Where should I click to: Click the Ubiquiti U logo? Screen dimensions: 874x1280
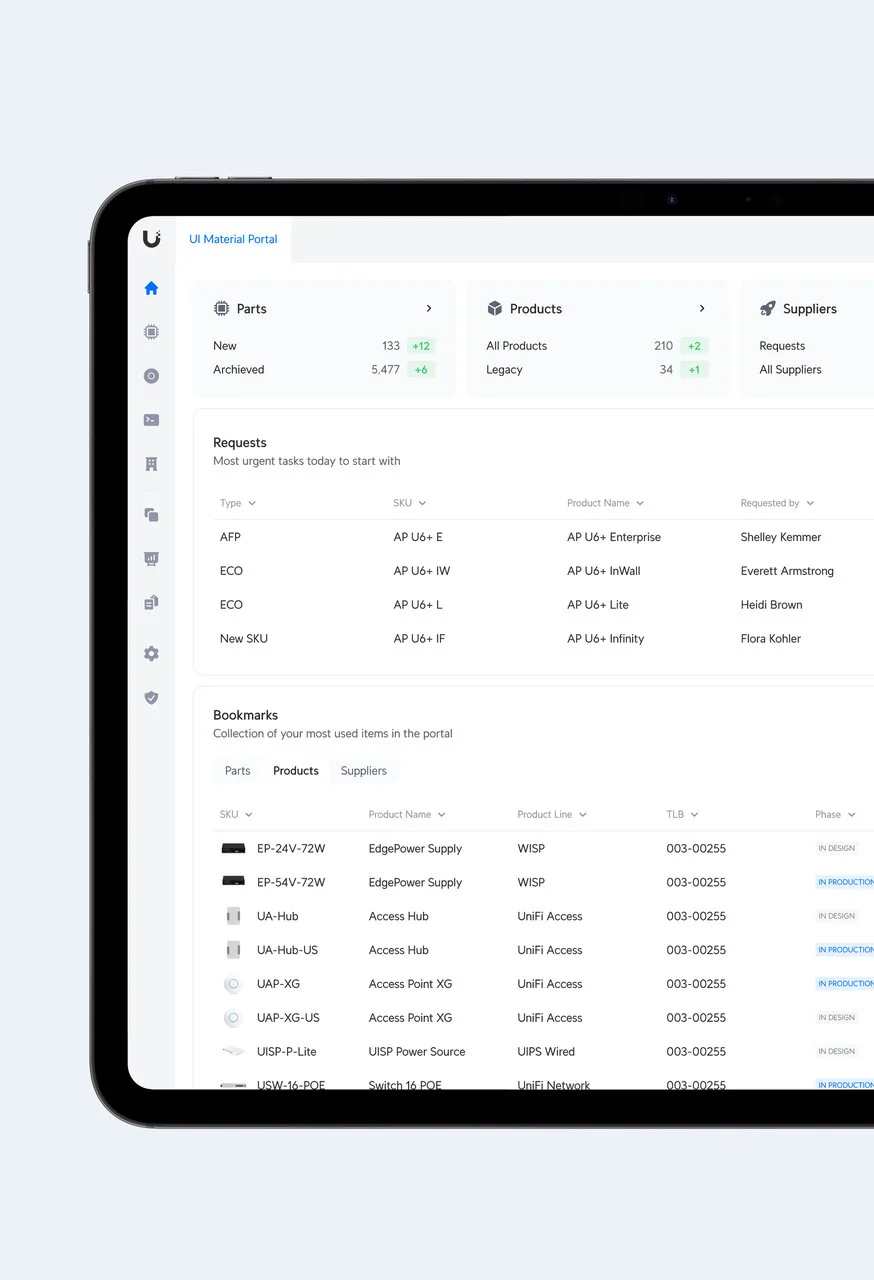[x=151, y=238]
